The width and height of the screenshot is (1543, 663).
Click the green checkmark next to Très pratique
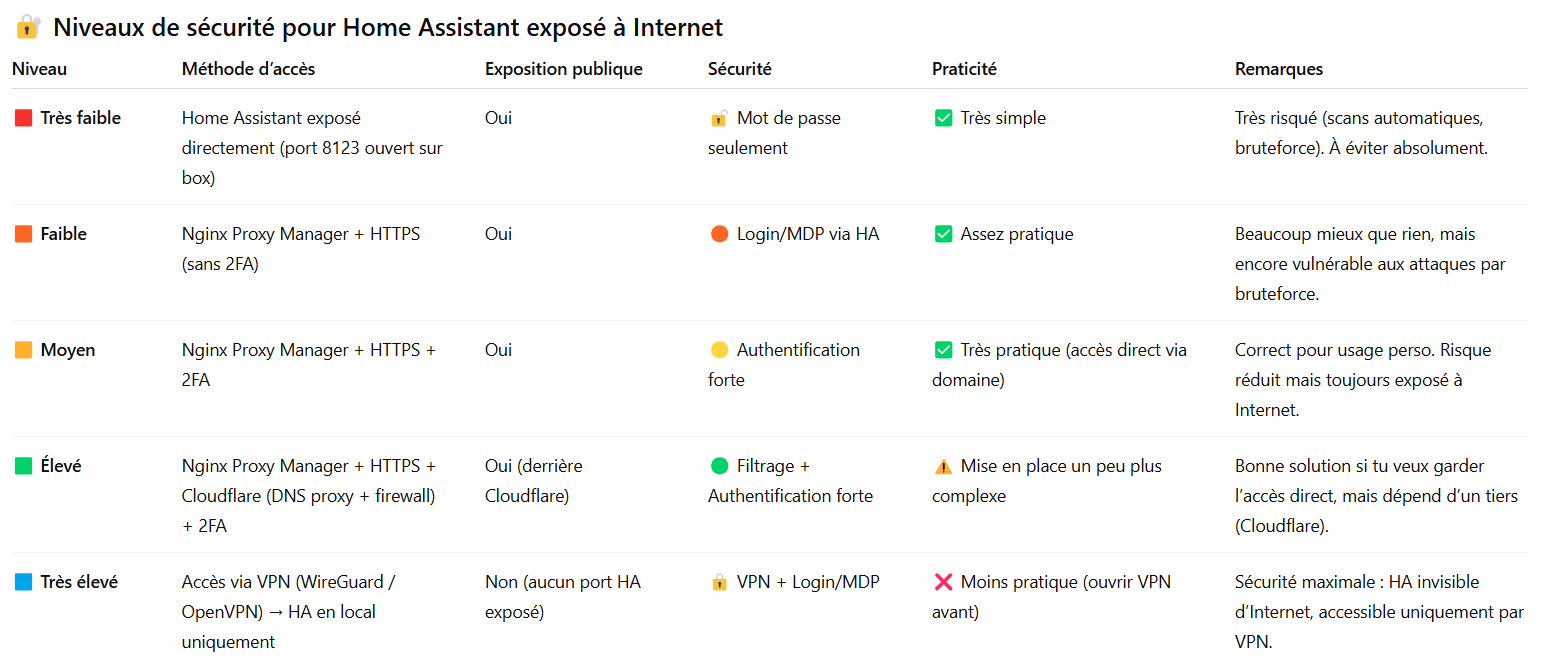pyautogui.click(x=942, y=350)
